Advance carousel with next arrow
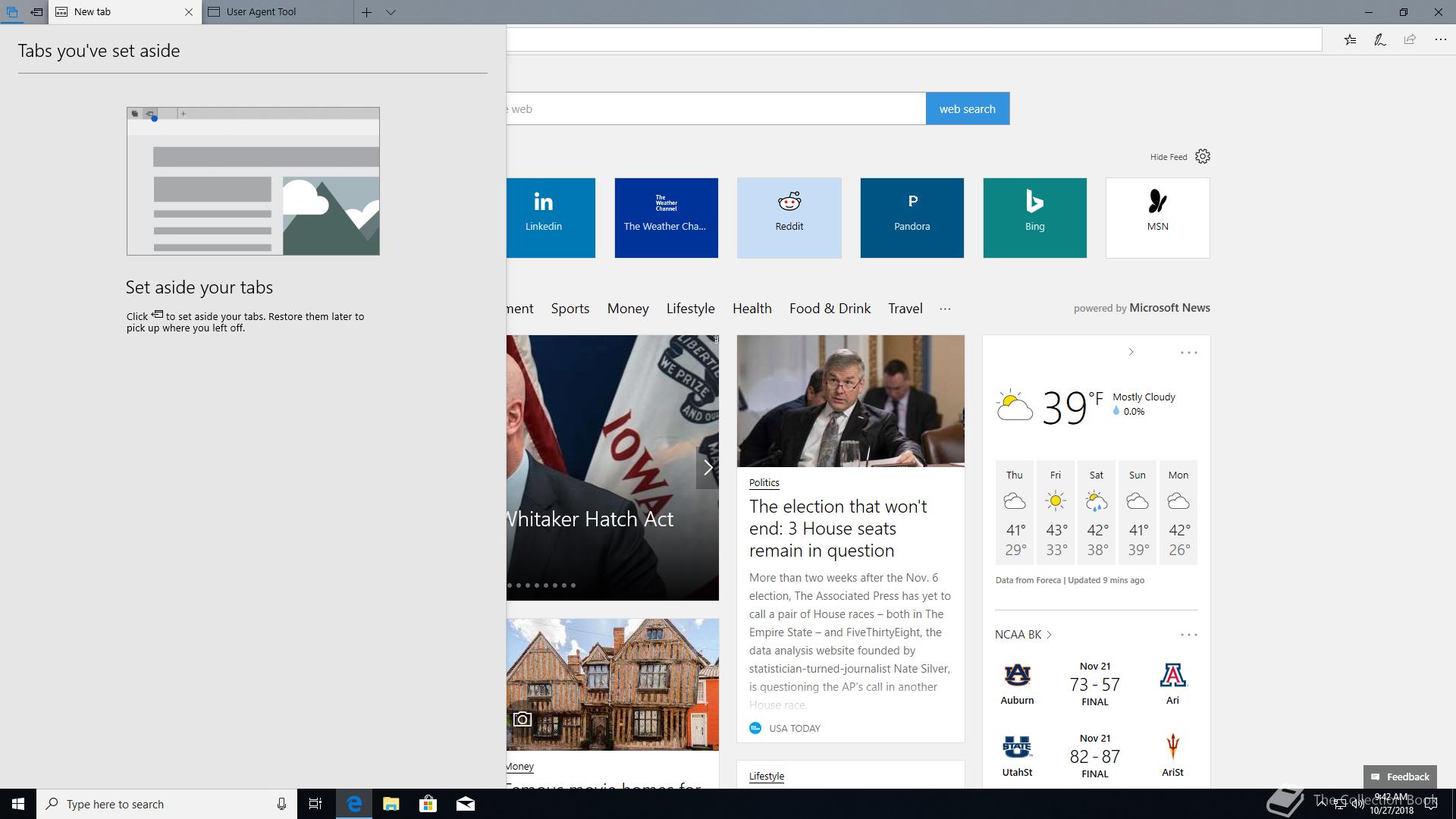The height and width of the screenshot is (819, 1456). [x=708, y=468]
